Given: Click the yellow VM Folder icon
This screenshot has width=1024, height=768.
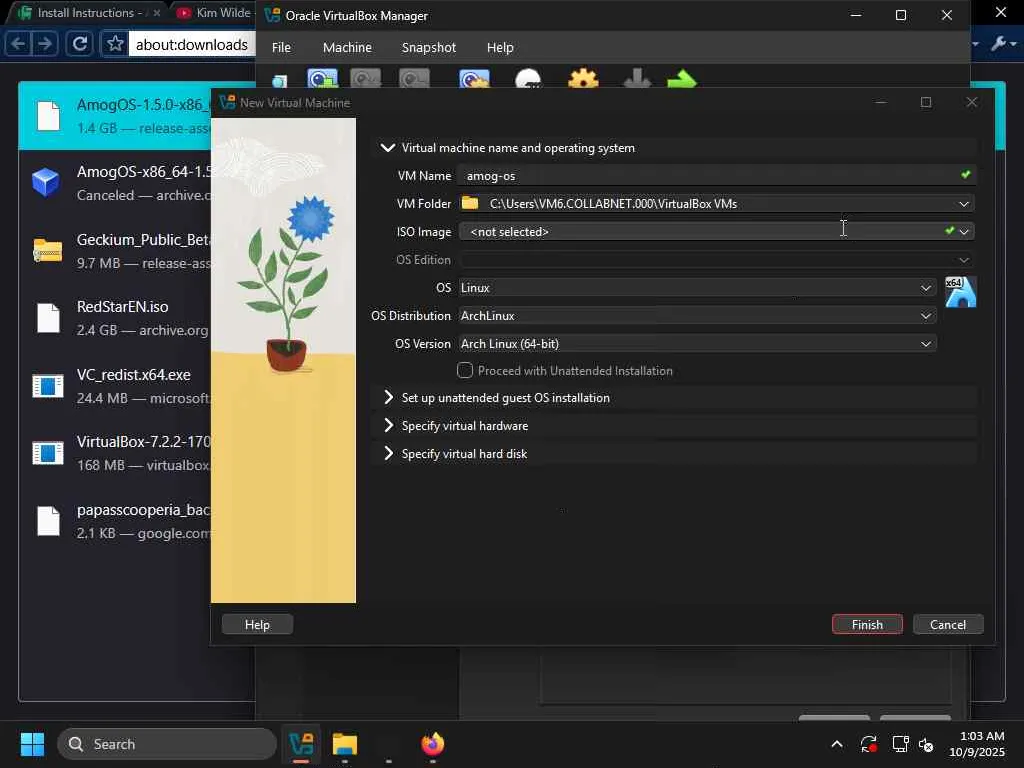Looking at the screenshot, I should click(470, 203).
